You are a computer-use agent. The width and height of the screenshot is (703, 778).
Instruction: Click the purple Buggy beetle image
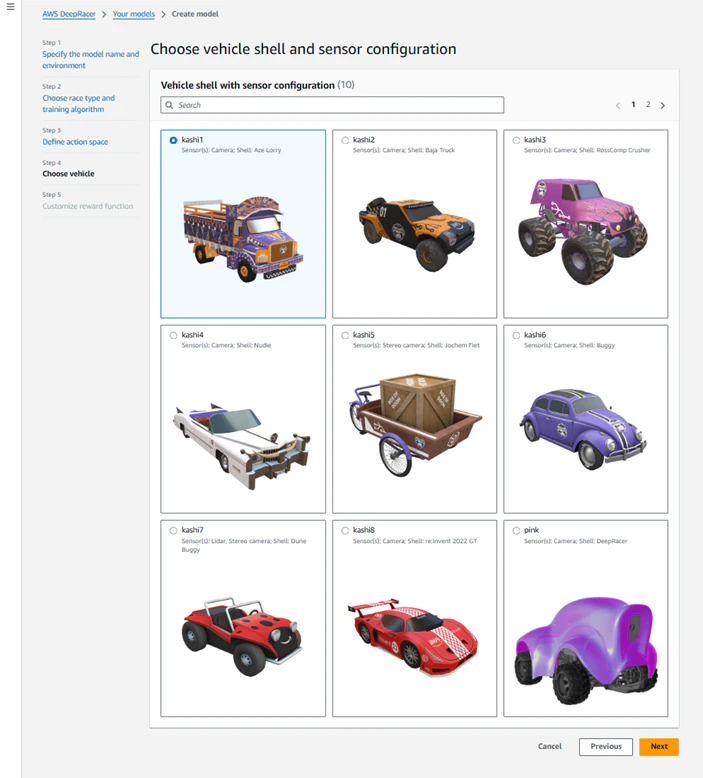583,429
